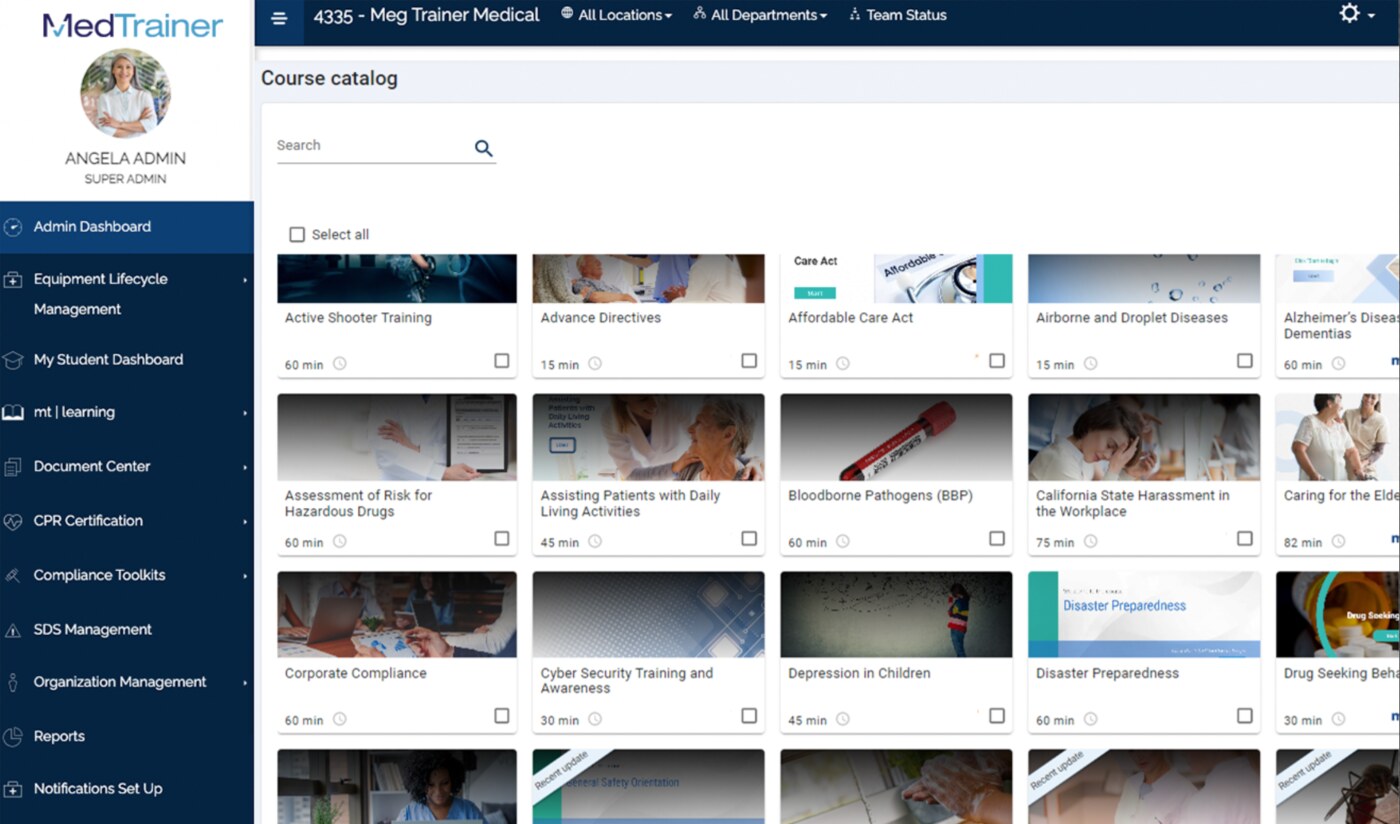Open the settings gear icon

coord(1349,13)
